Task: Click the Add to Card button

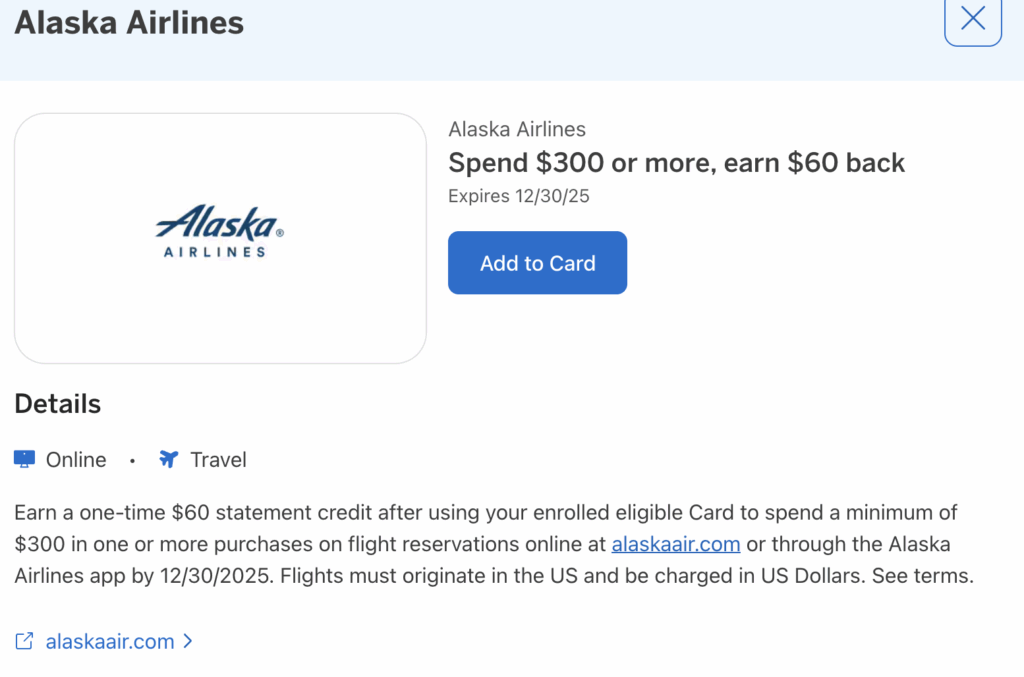Action: (x=537, y=262)
